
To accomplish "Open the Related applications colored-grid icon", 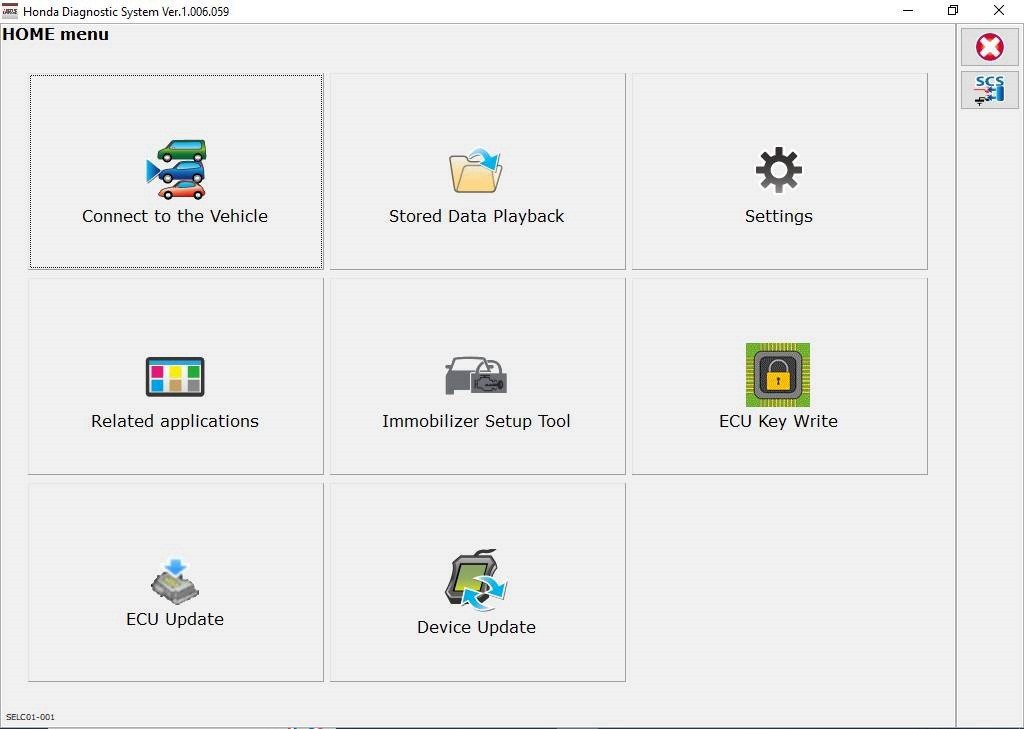I will (x=175, y=377).
